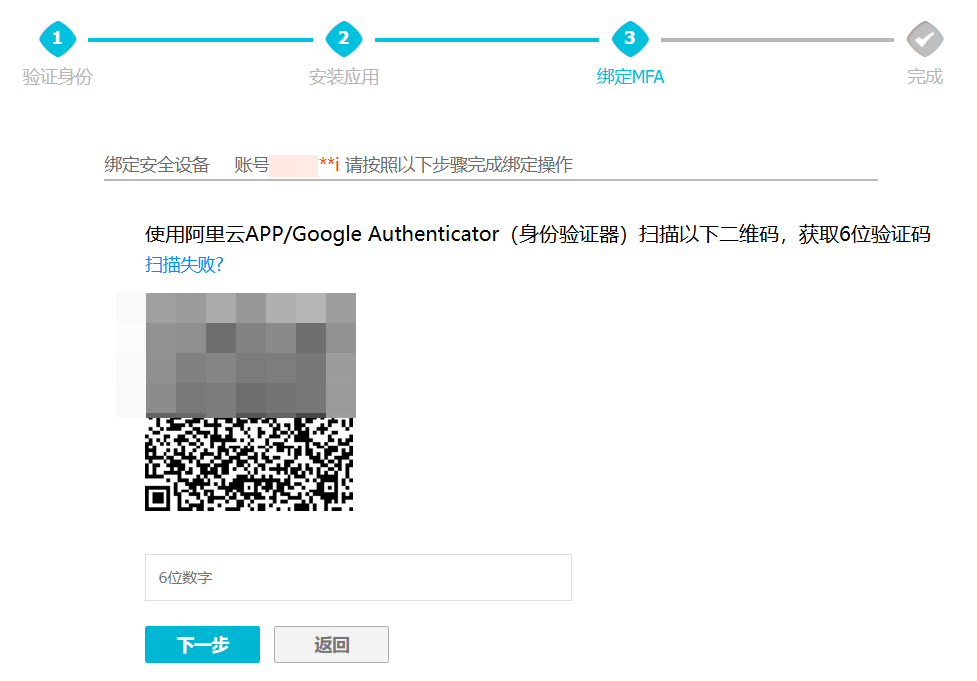The width and height of the screenshot is (977, 681).
Task: Click step 3 diamond icon
Action: point(630,39)
